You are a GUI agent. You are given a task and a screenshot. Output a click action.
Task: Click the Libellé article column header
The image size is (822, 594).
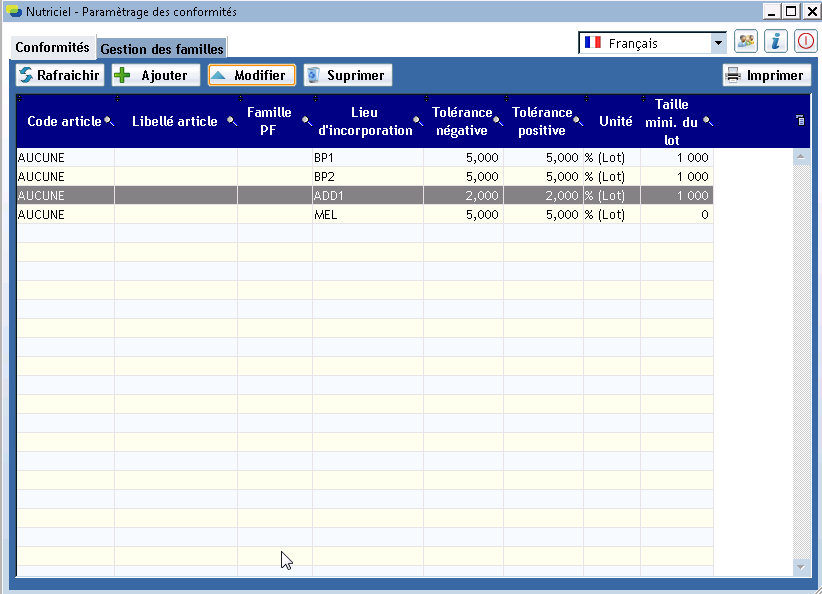(x=175, y=121)
